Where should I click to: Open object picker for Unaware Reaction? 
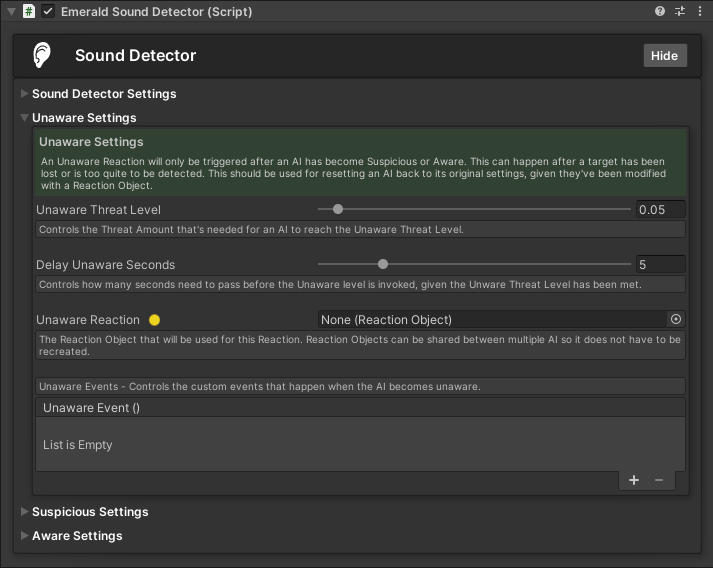click(x=676, y=319)
